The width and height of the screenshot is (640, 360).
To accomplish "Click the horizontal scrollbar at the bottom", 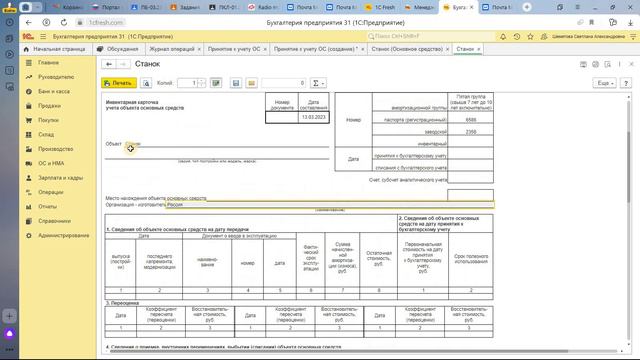I will coord(339,351).
